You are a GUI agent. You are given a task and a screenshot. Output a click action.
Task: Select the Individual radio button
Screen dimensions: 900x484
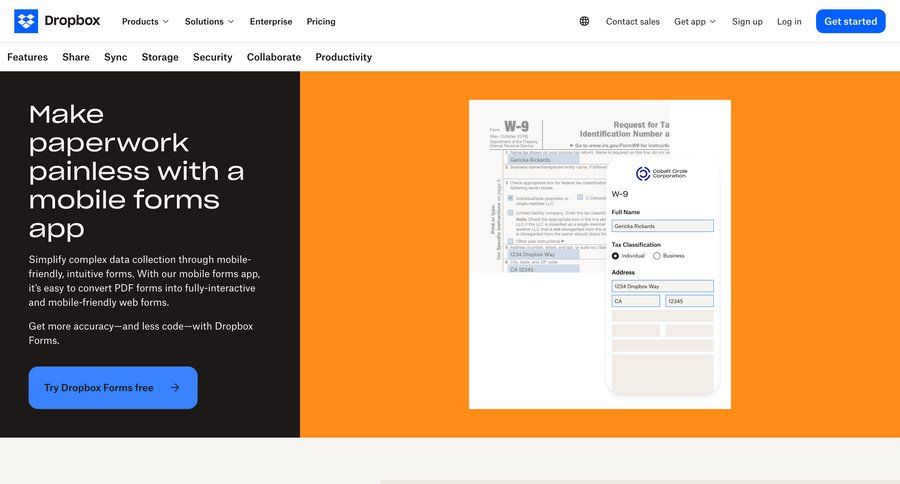(615, 256)
